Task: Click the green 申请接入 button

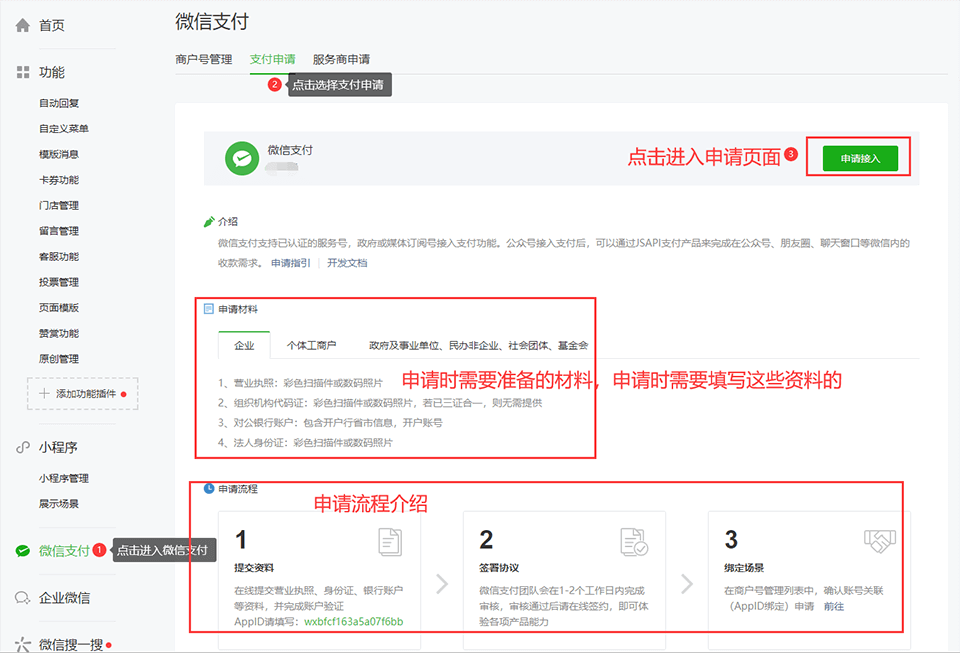Action: [x=860, y=159]
